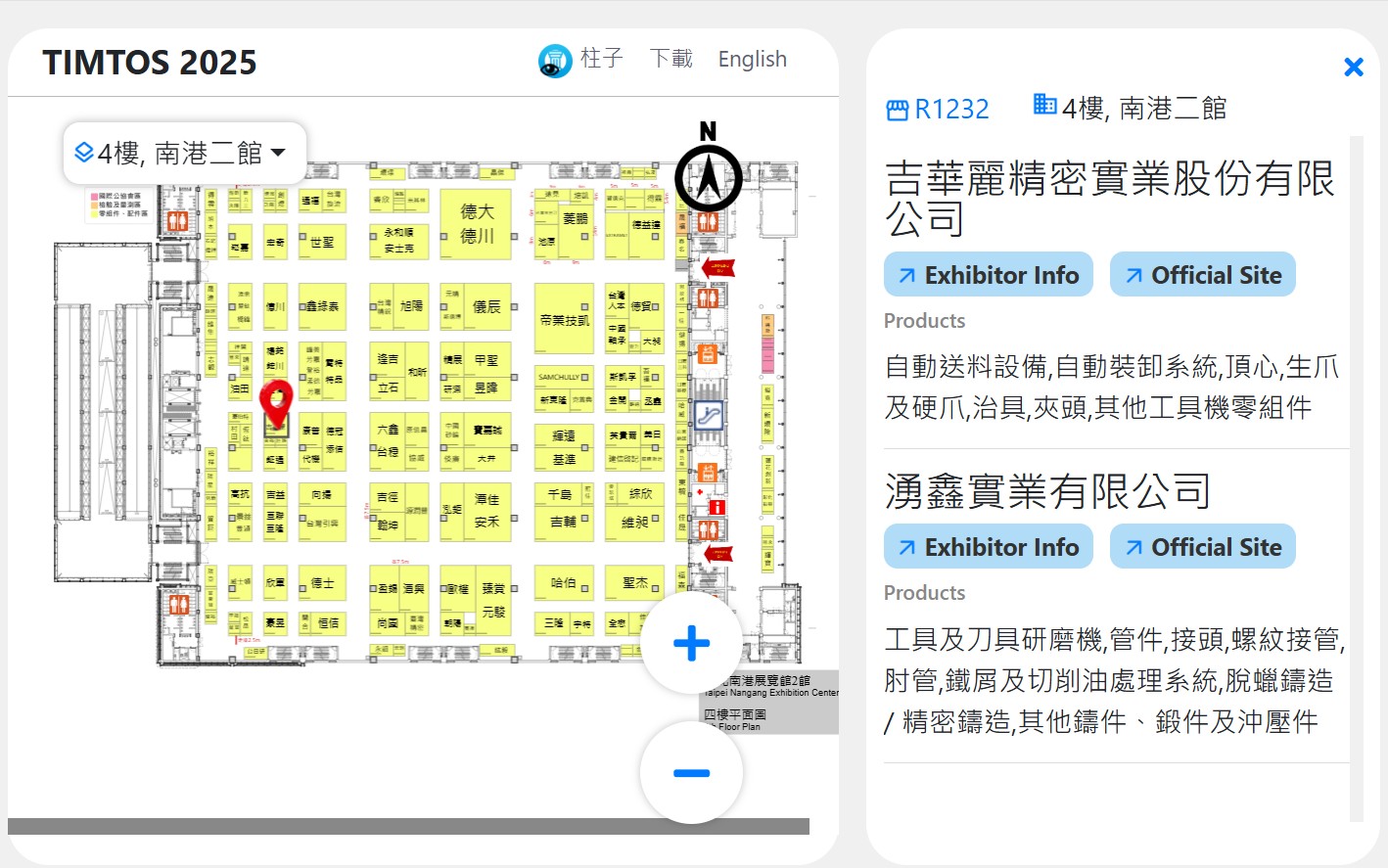Click restroom icon at map's southwest corner
The width and height of the screenshot is (1388, 868).
coord(177,605)
